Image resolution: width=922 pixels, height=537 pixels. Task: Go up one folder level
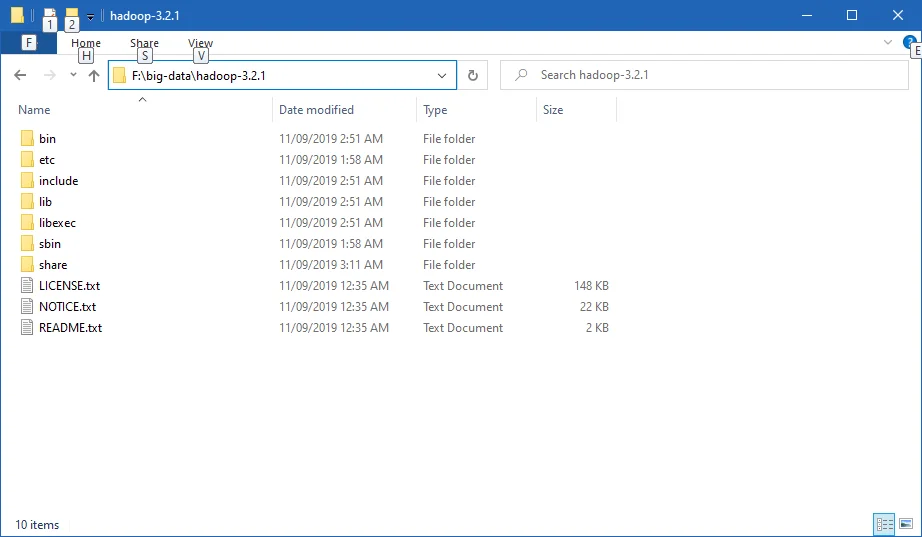pos(94,75)
